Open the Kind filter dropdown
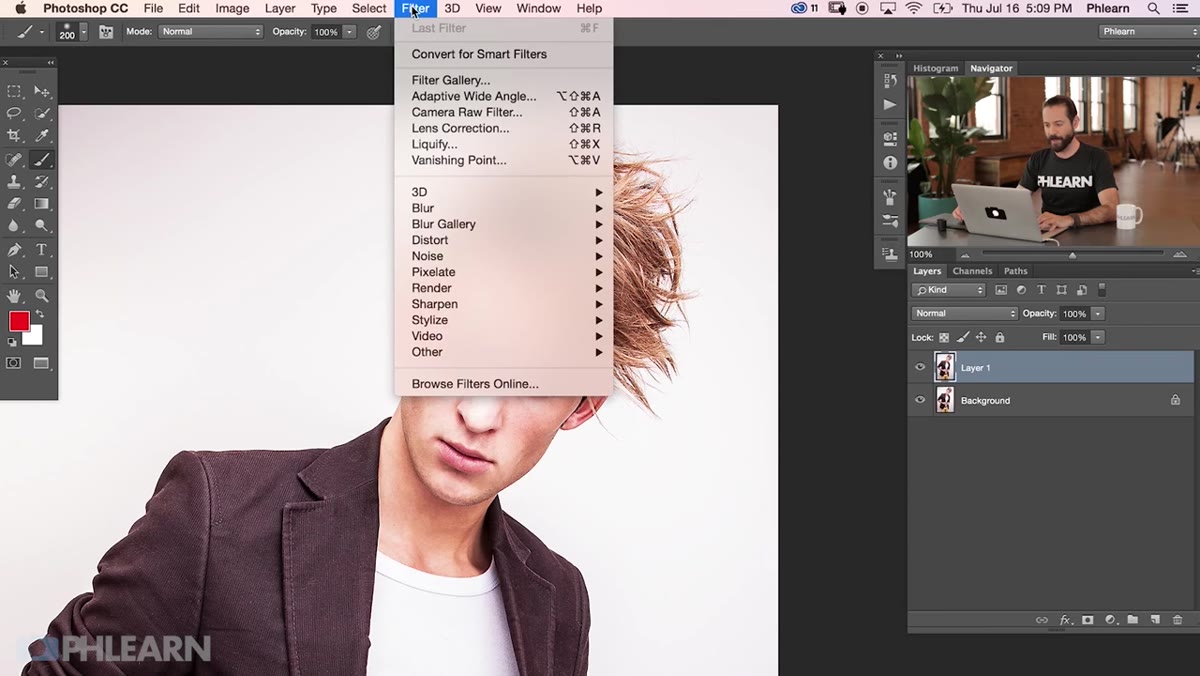This screenshot has height=676, width=1200. (x=949, y=290)
